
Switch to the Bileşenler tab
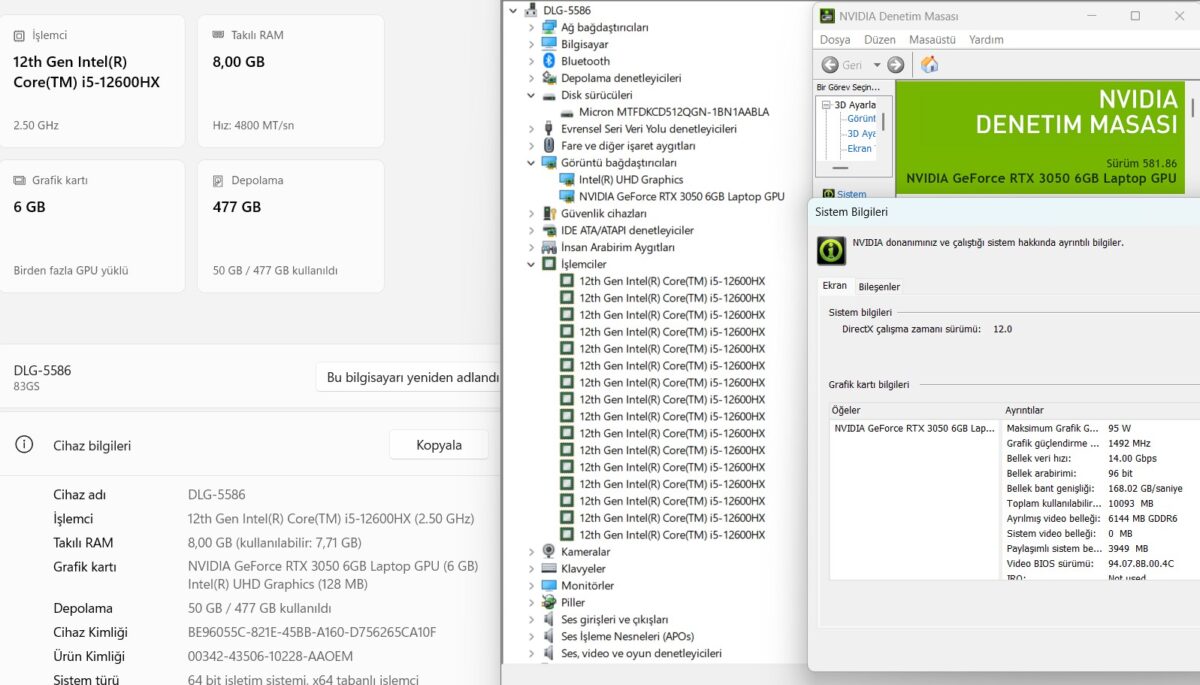click(879, 287)
